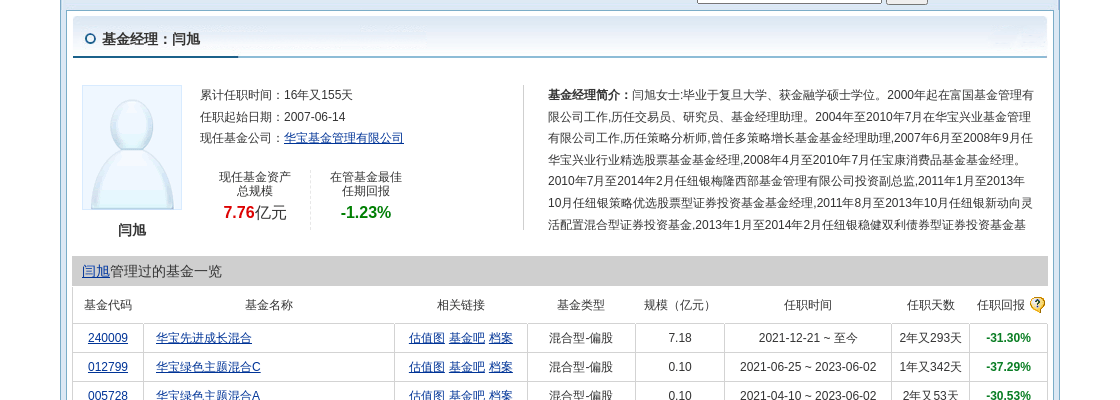Click 闫旭 link in managed funds heading

[96, 271]
